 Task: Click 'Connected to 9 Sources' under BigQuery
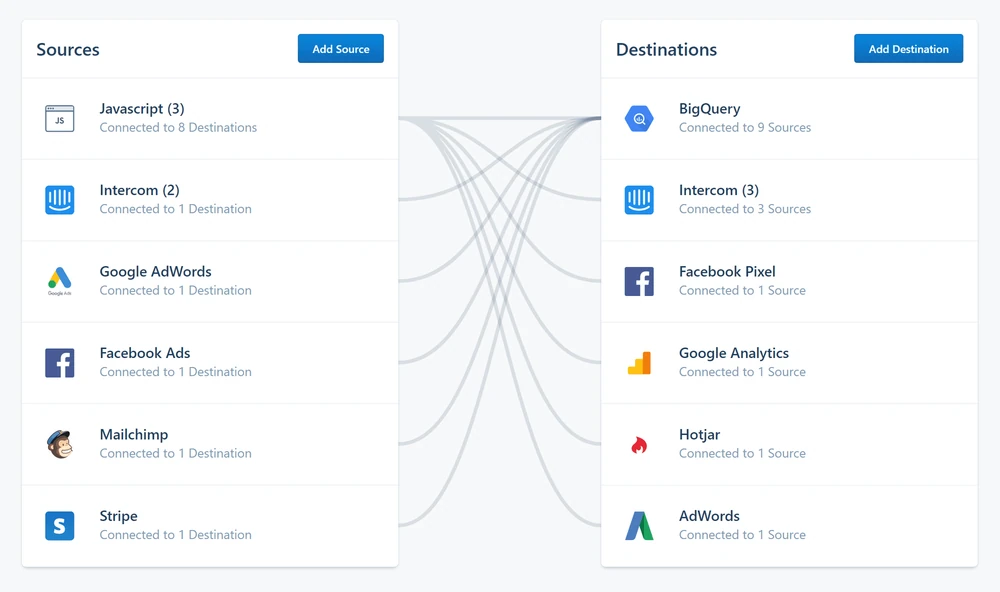coord(744,128)
